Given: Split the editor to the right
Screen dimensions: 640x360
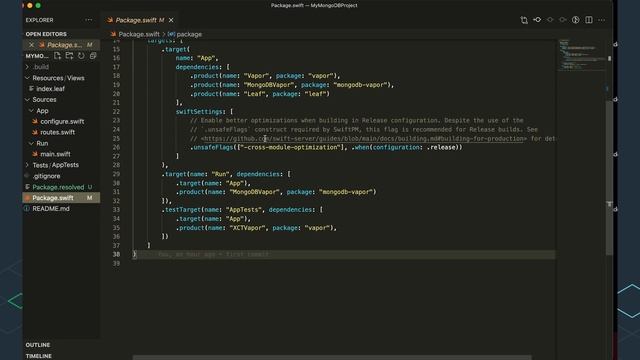Looking at the screenshot, I should coord(589,20).
